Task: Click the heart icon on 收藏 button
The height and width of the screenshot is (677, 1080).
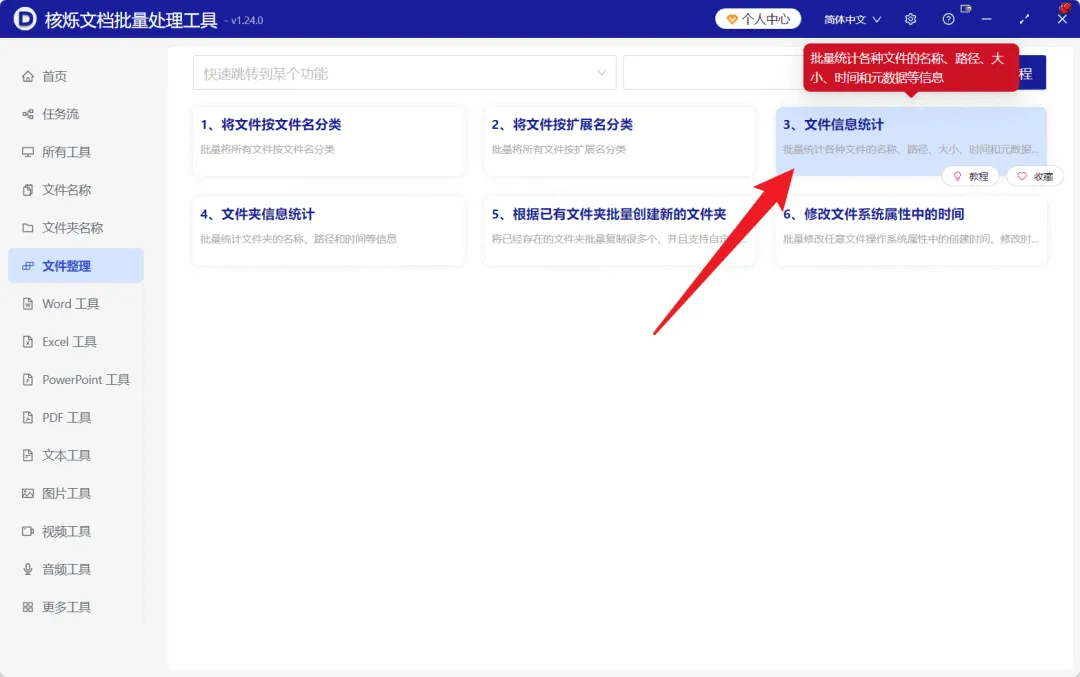Action: (x=1022, y=176)
